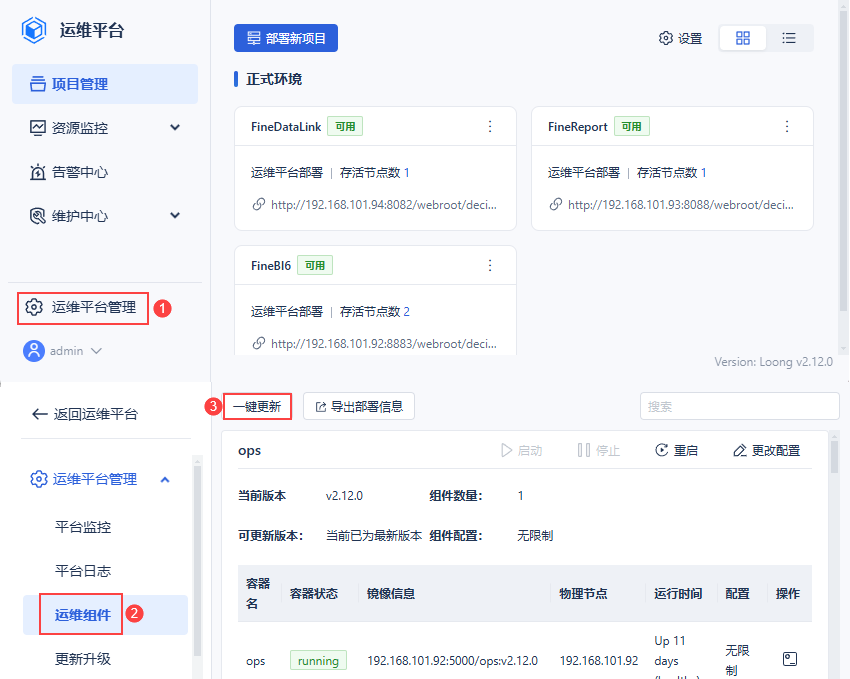
Task: Click the image info 192.168.101.92:5000/ops:v2.12.0
Action: coord(452,661)
